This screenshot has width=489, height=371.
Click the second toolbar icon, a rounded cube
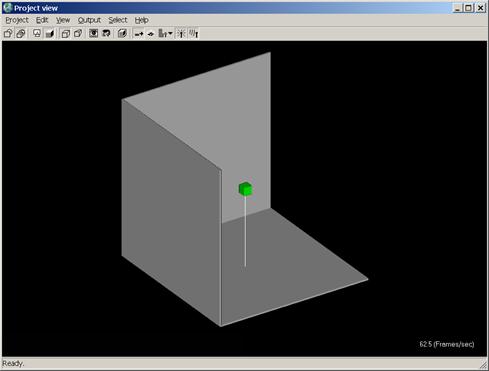point(21,33)
